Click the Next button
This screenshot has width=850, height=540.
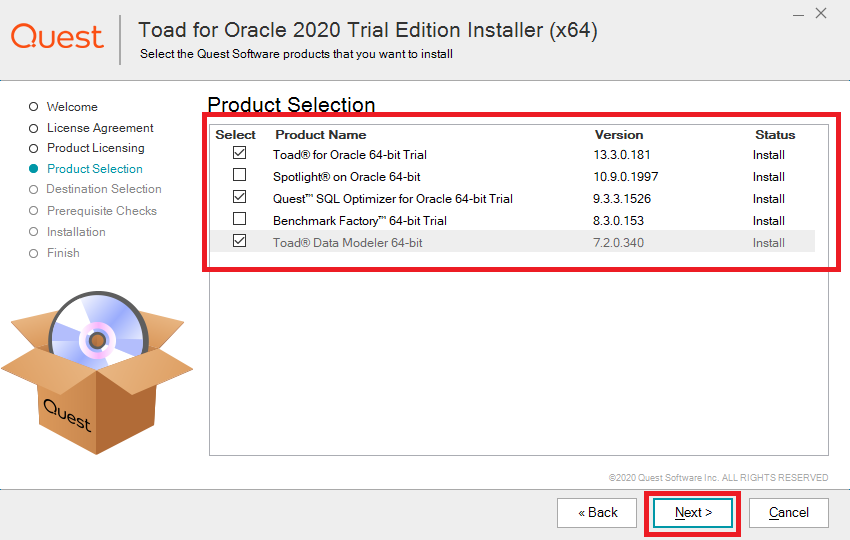[x=693, y=512]
